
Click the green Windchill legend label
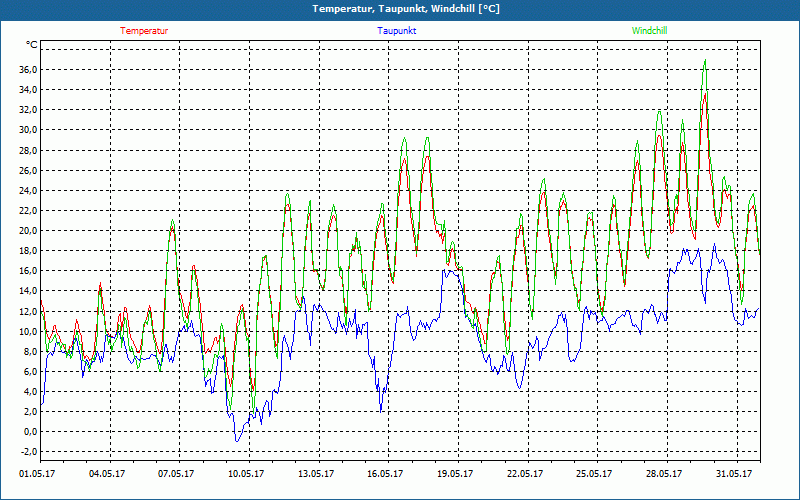649,31
